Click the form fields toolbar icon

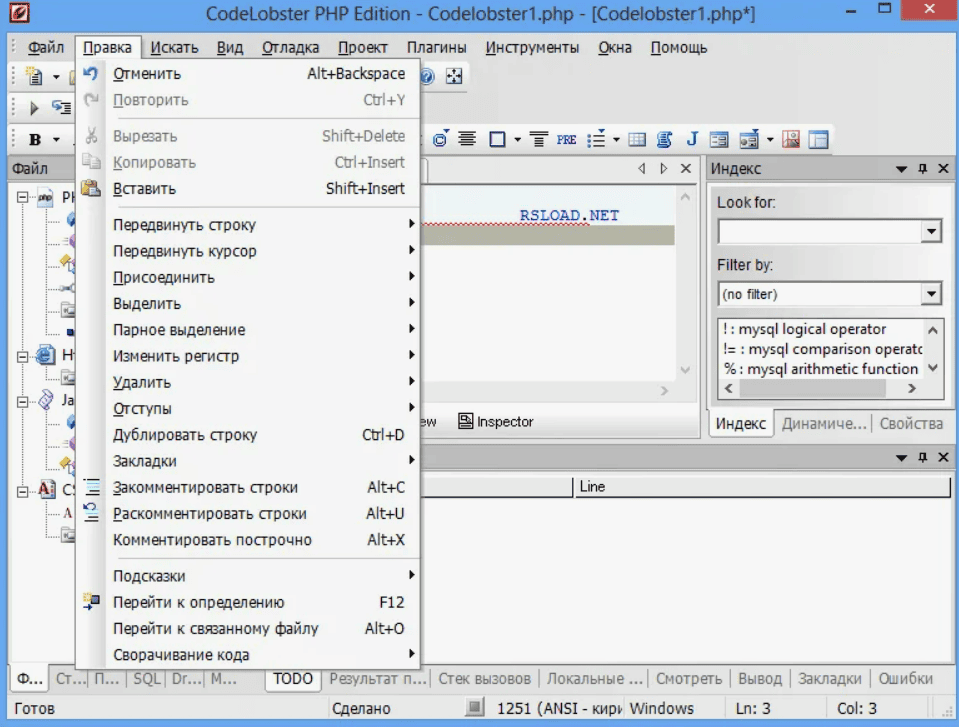click(719, 139)
